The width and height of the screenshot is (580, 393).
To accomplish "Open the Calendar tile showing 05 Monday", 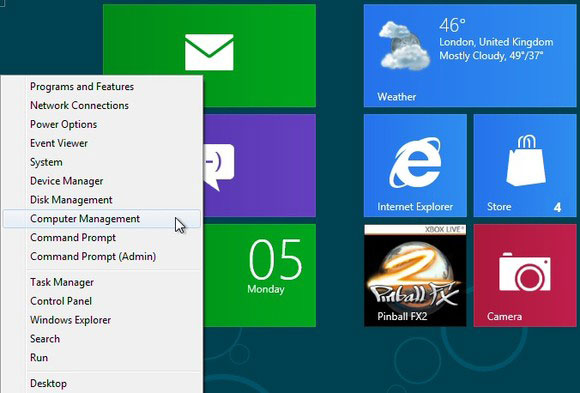I will (259, 275).
